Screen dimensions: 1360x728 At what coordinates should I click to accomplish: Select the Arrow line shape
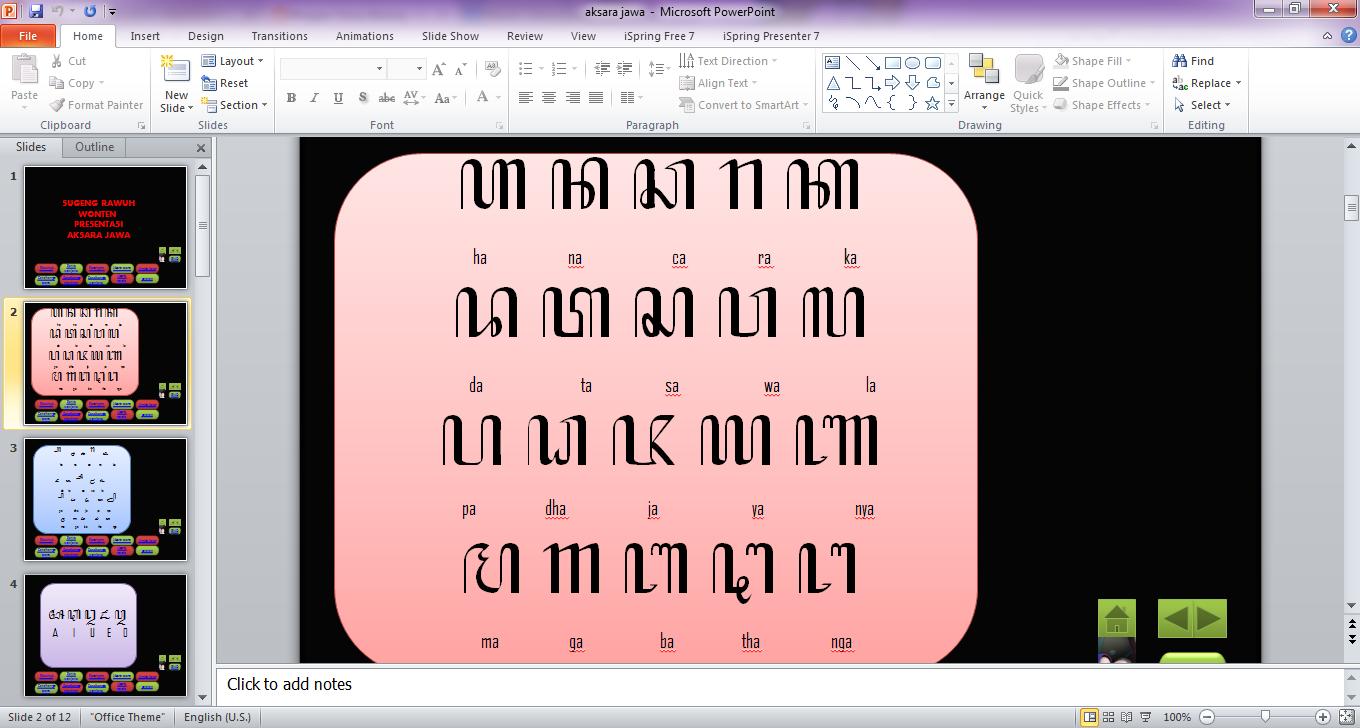point(872,62)
